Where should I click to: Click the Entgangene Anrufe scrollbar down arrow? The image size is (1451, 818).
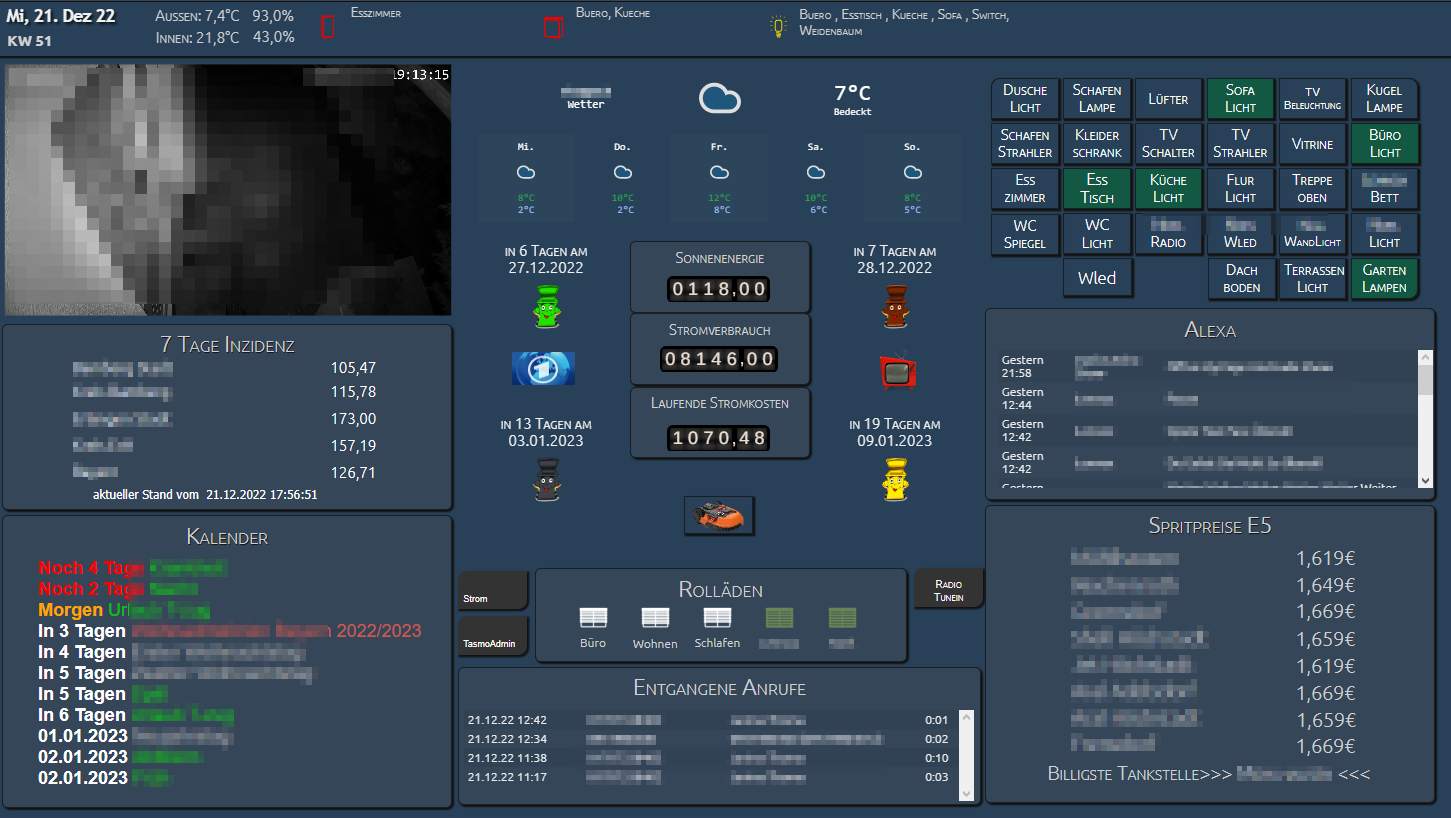pos(966,793)
